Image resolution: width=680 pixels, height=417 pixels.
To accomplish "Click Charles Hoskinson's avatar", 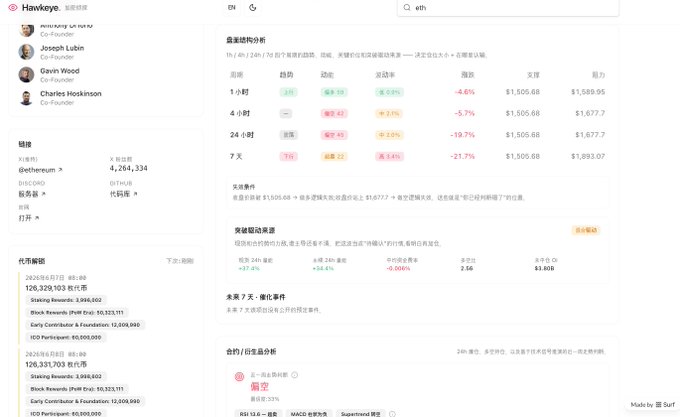I will click(26, 98).
